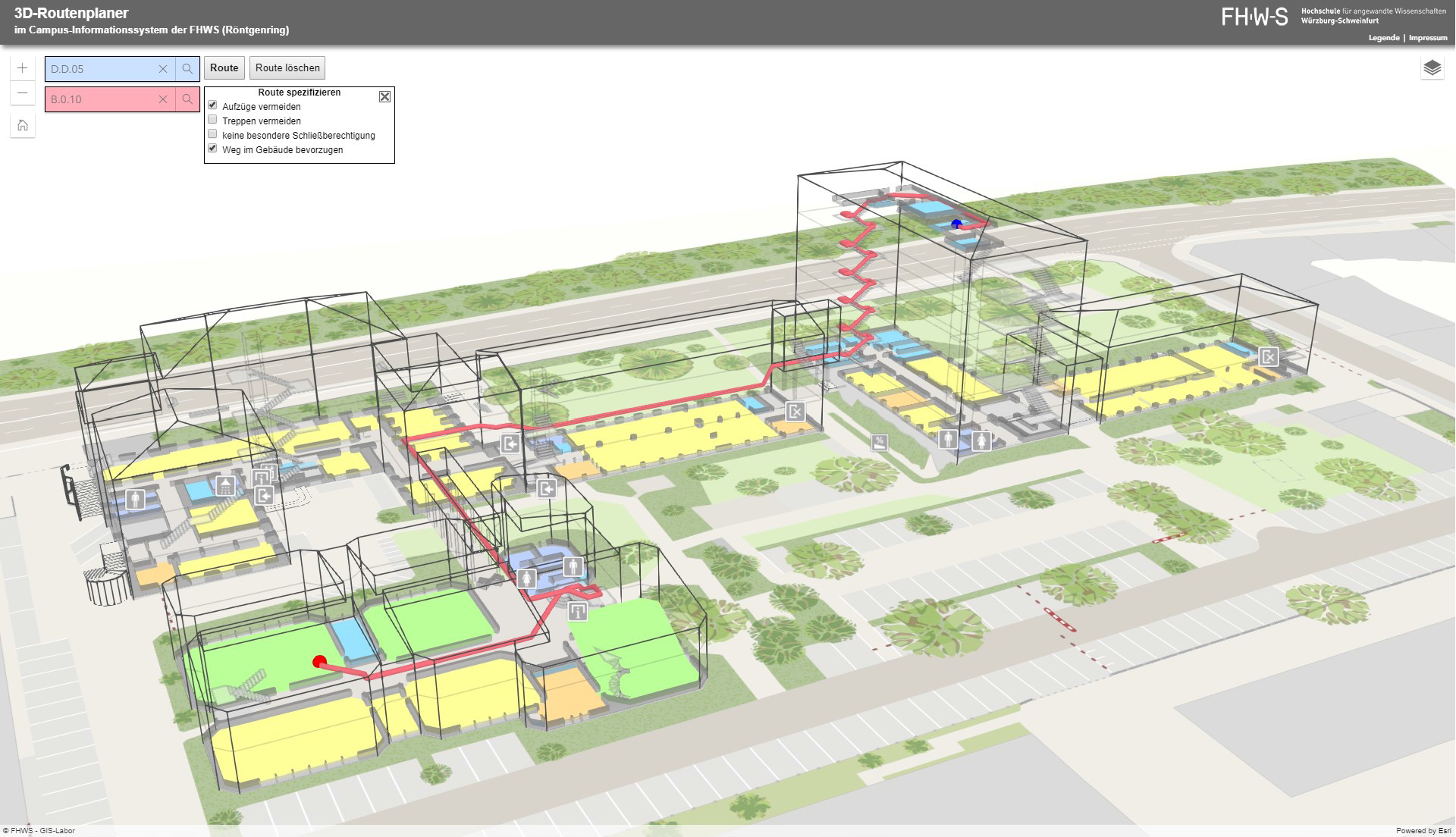This screenshot has width=1456, height=837.
Task: Open the Impressum link
Action: click(1428, 38)
